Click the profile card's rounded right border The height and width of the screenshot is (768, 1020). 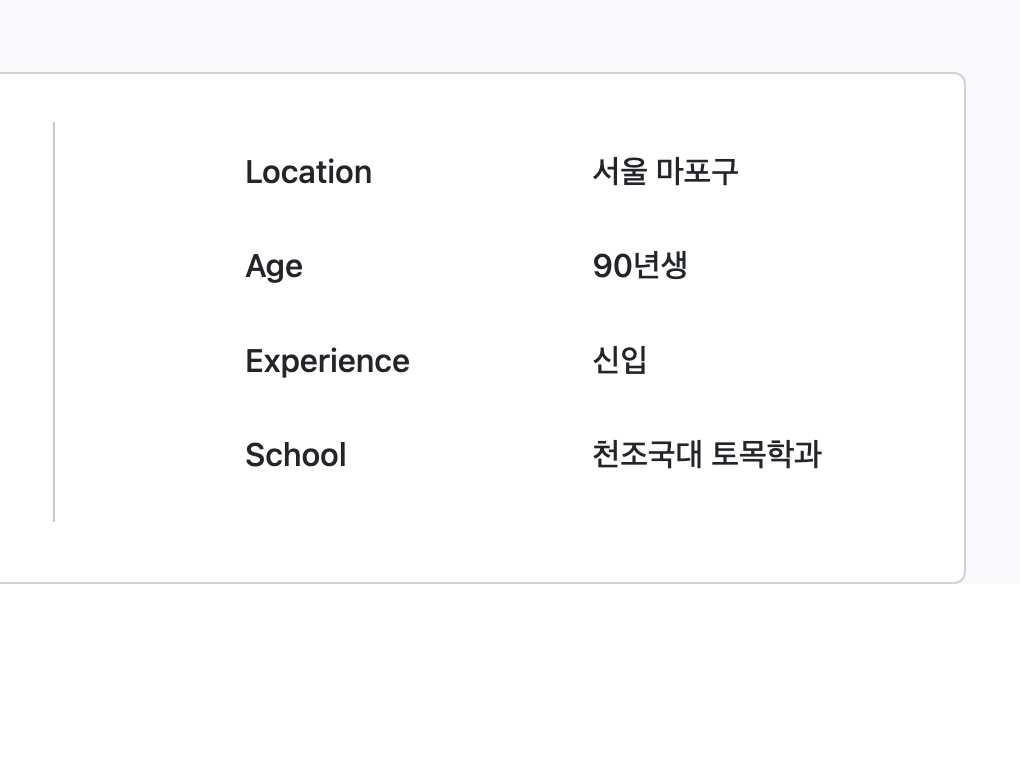point(965,328)
